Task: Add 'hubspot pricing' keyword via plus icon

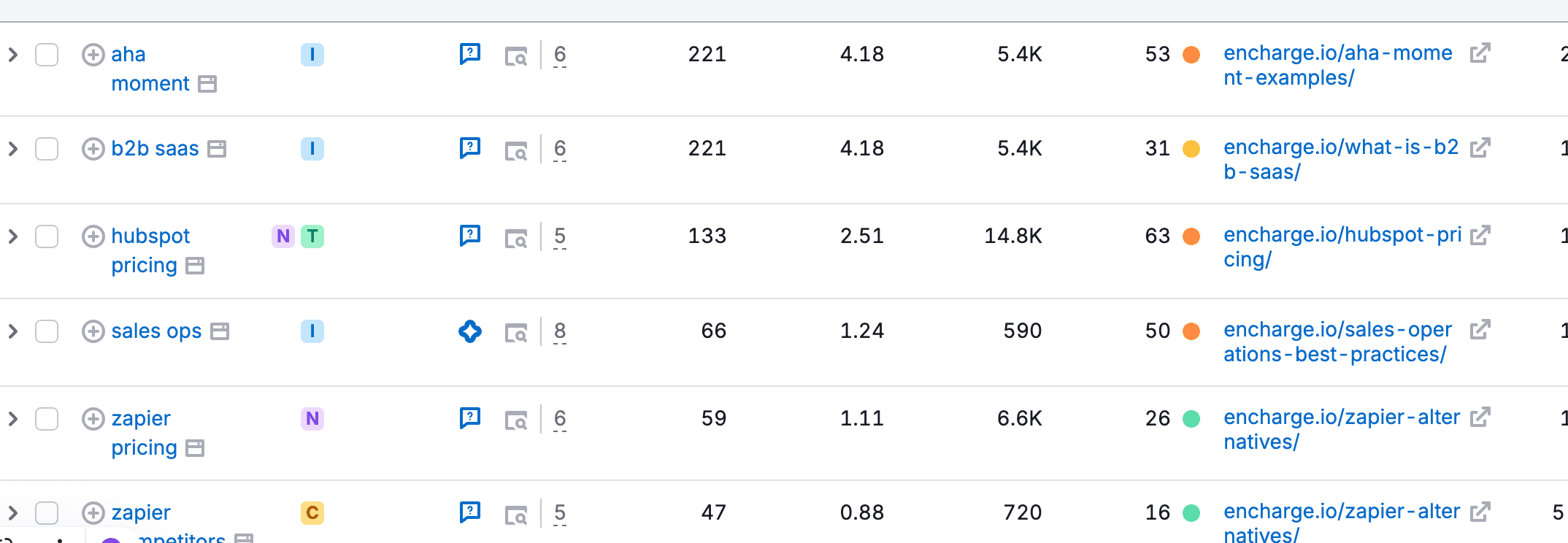Action: pyautogui.click(x=93, y=236)
